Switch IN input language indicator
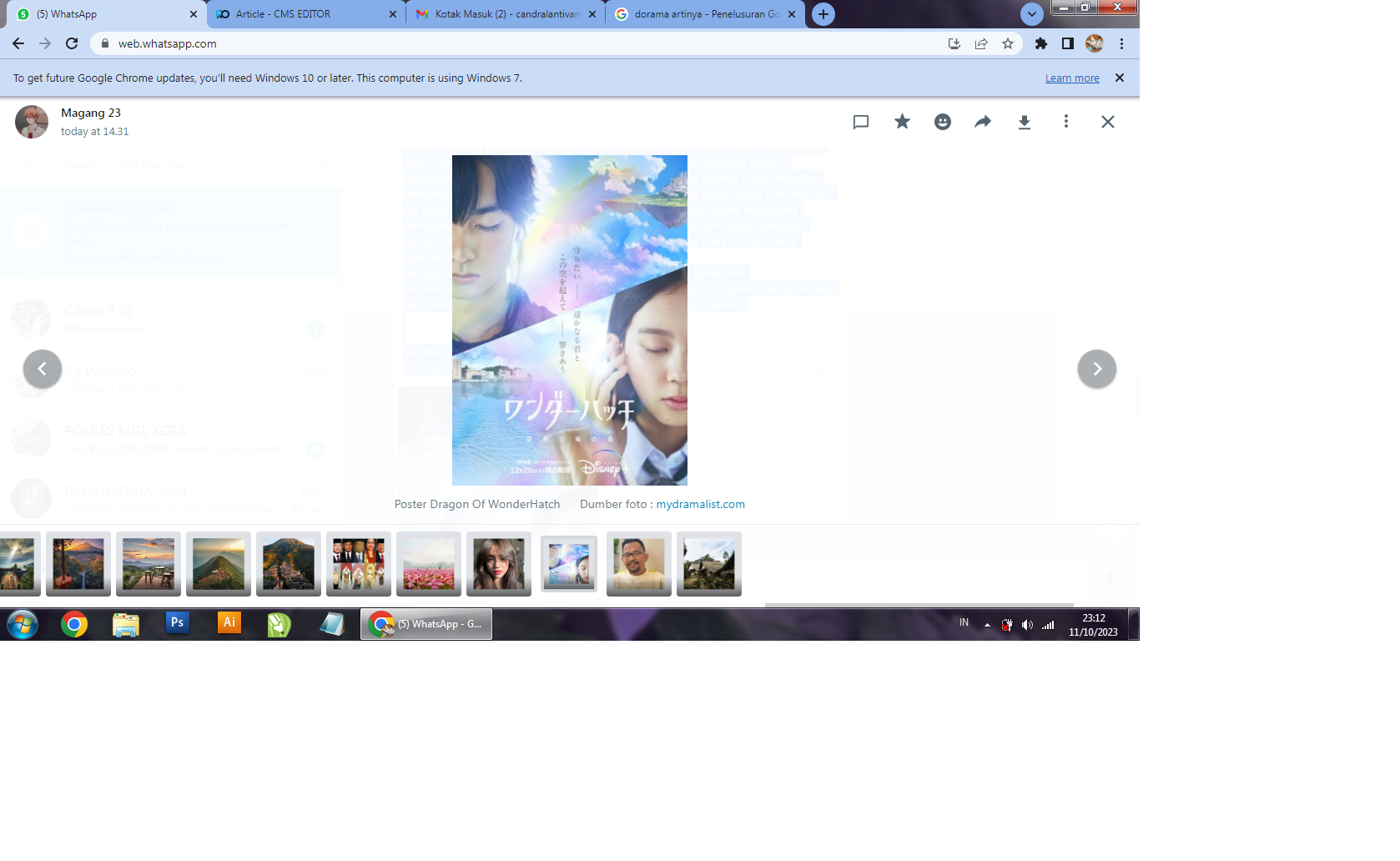Screen dimensions: 1400x861 pyautogui.click(x=964, y=622)
